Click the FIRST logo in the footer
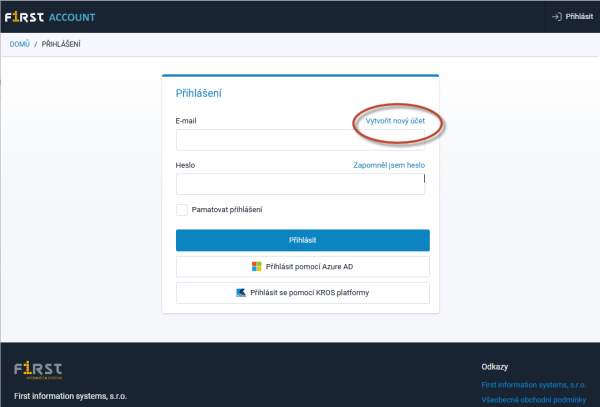Image resolution: width=600 pixels, height=407 pixels. [38, 371]
